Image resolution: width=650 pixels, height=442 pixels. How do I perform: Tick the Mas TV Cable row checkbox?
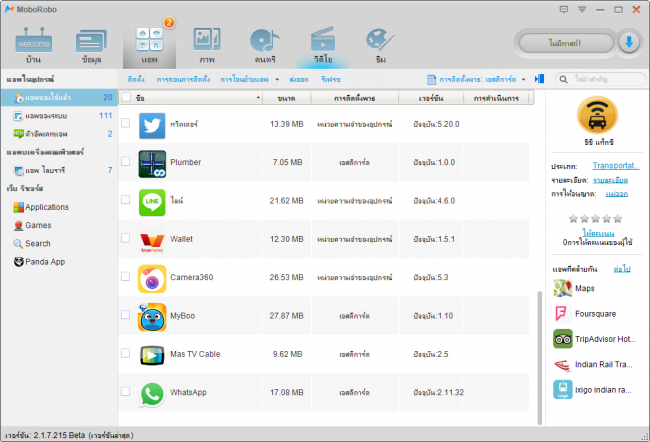pos(126,353)
